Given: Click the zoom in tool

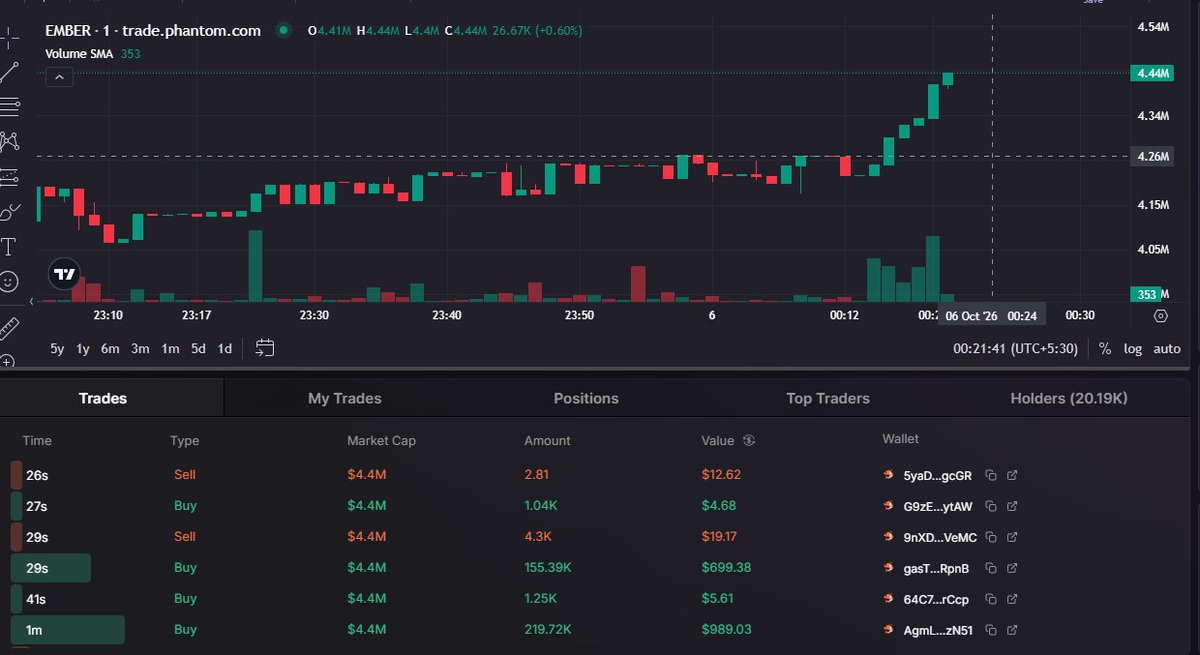Looking at the screenshot, I should coord(8,362).
